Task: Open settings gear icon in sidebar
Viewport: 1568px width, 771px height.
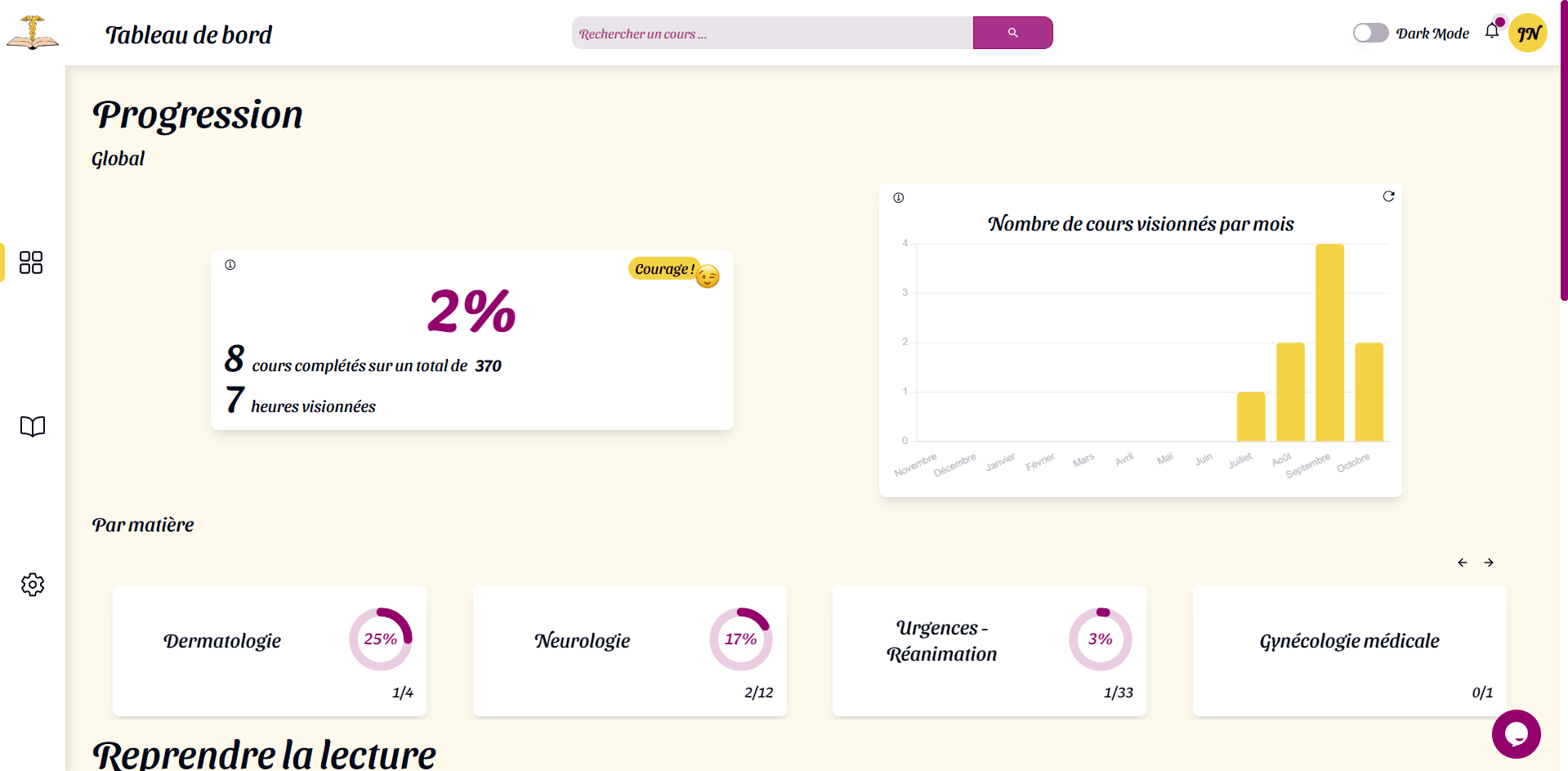Action: pyautogui.click(x=33, y=585)
